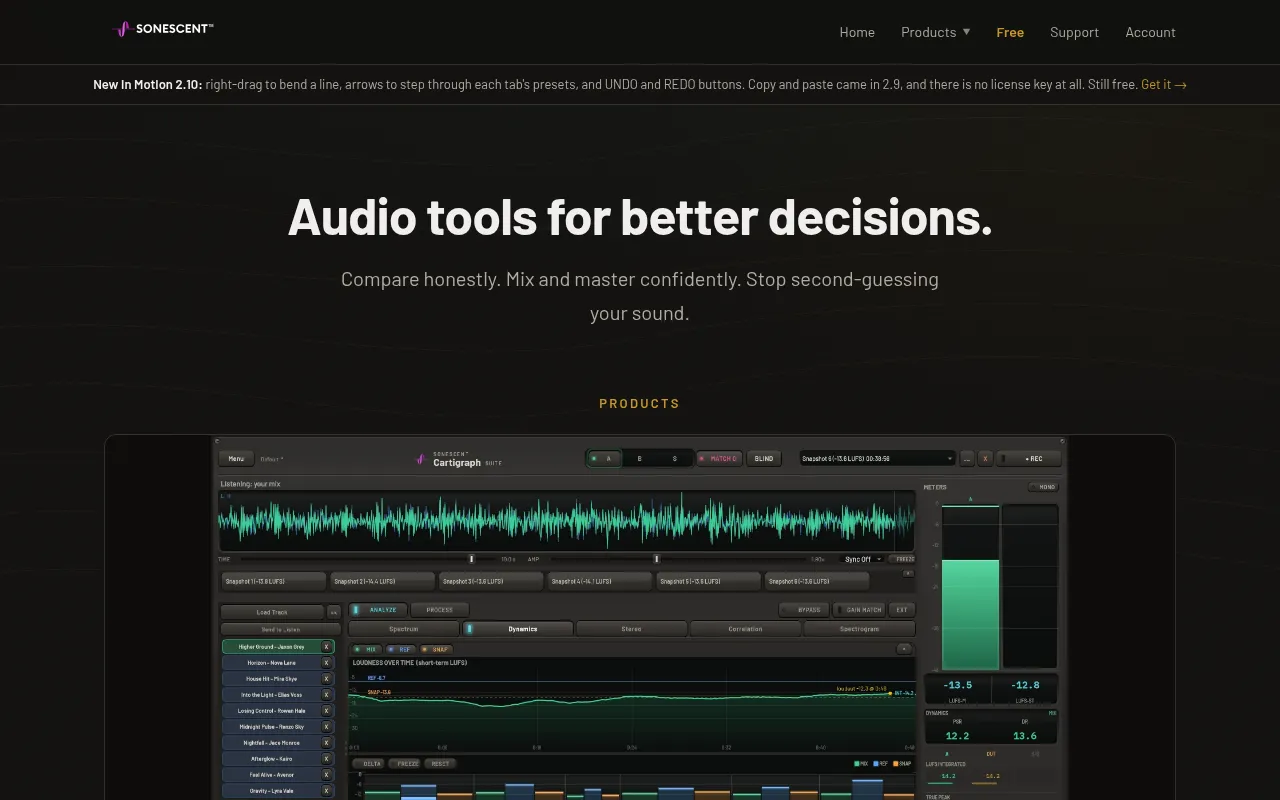Toggle BLIND comparison mode
This screenshot has height=800, width=1280.
pos(764,459)
